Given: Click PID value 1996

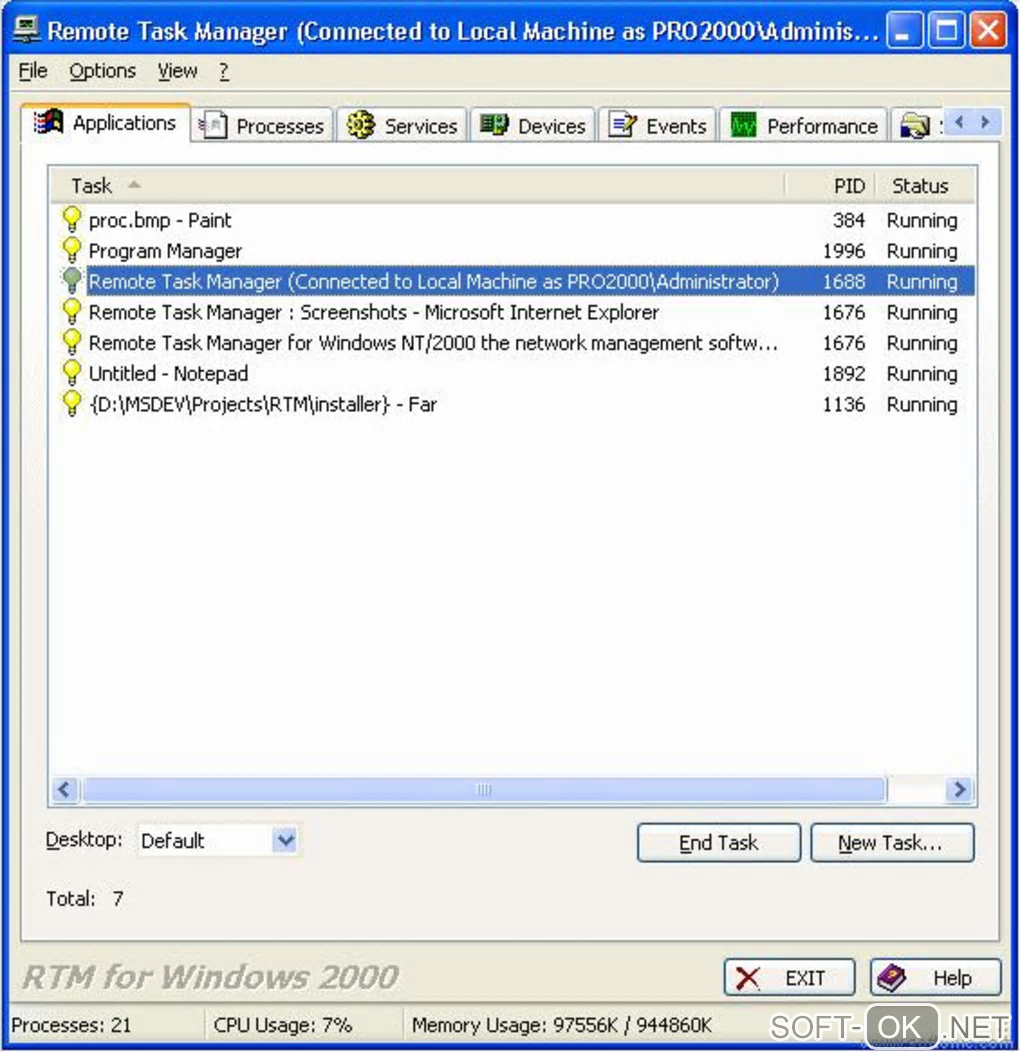Looking at the screenshot, I should pyautogui.click(x=844, y=251).
